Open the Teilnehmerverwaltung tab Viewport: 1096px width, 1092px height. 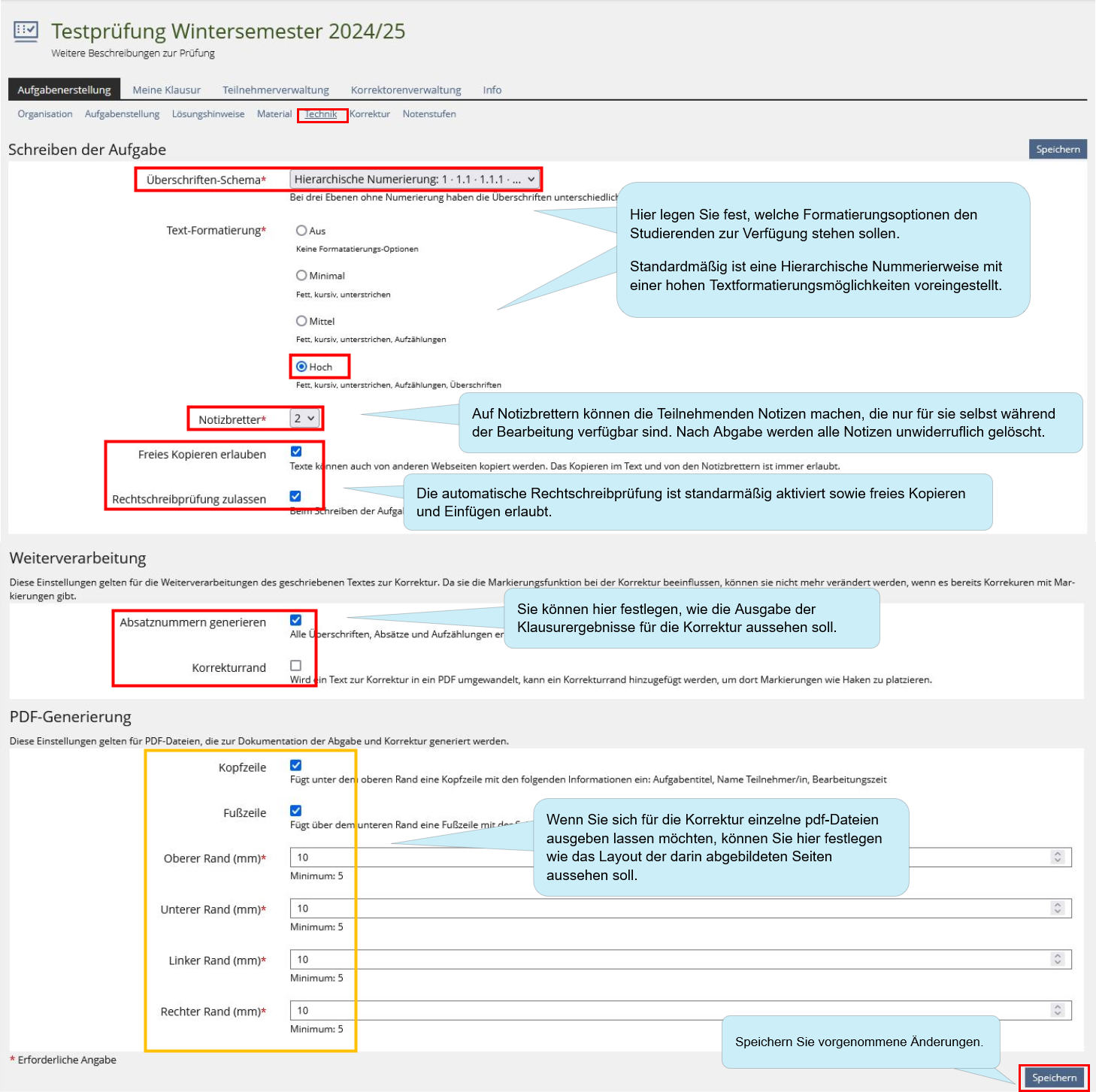click(276, 89)
